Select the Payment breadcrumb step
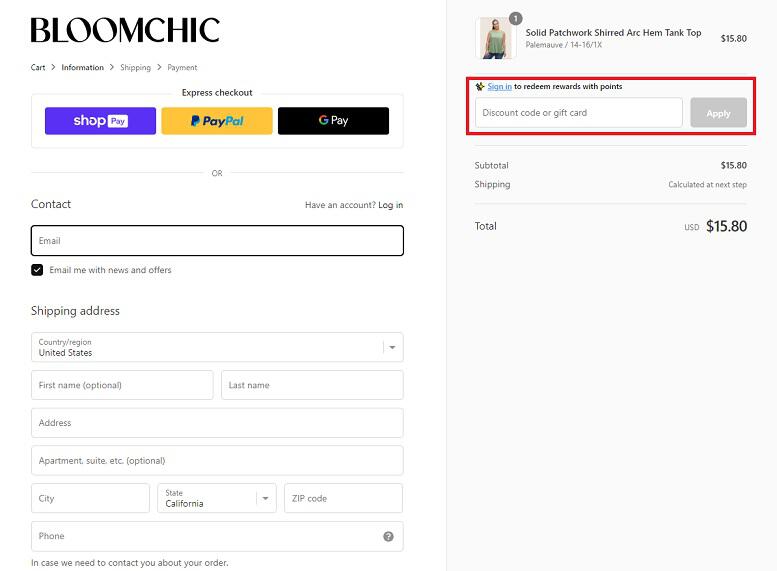This screenshot has height=571, width=777. point(182,67)
